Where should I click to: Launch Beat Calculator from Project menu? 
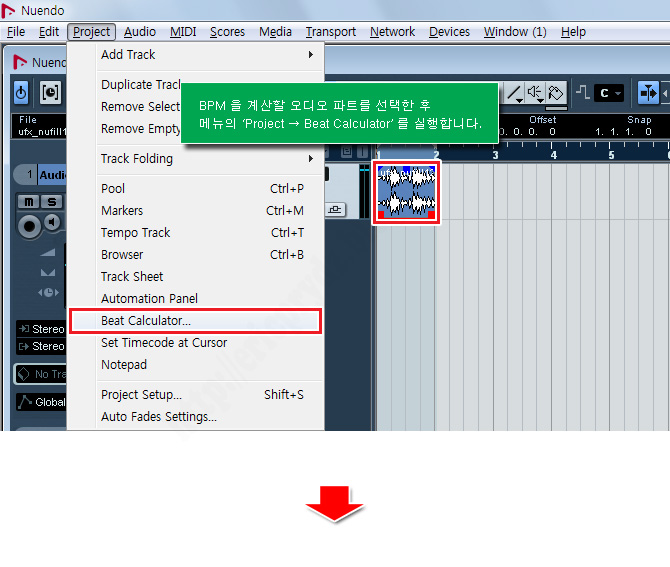click(196, 320)
